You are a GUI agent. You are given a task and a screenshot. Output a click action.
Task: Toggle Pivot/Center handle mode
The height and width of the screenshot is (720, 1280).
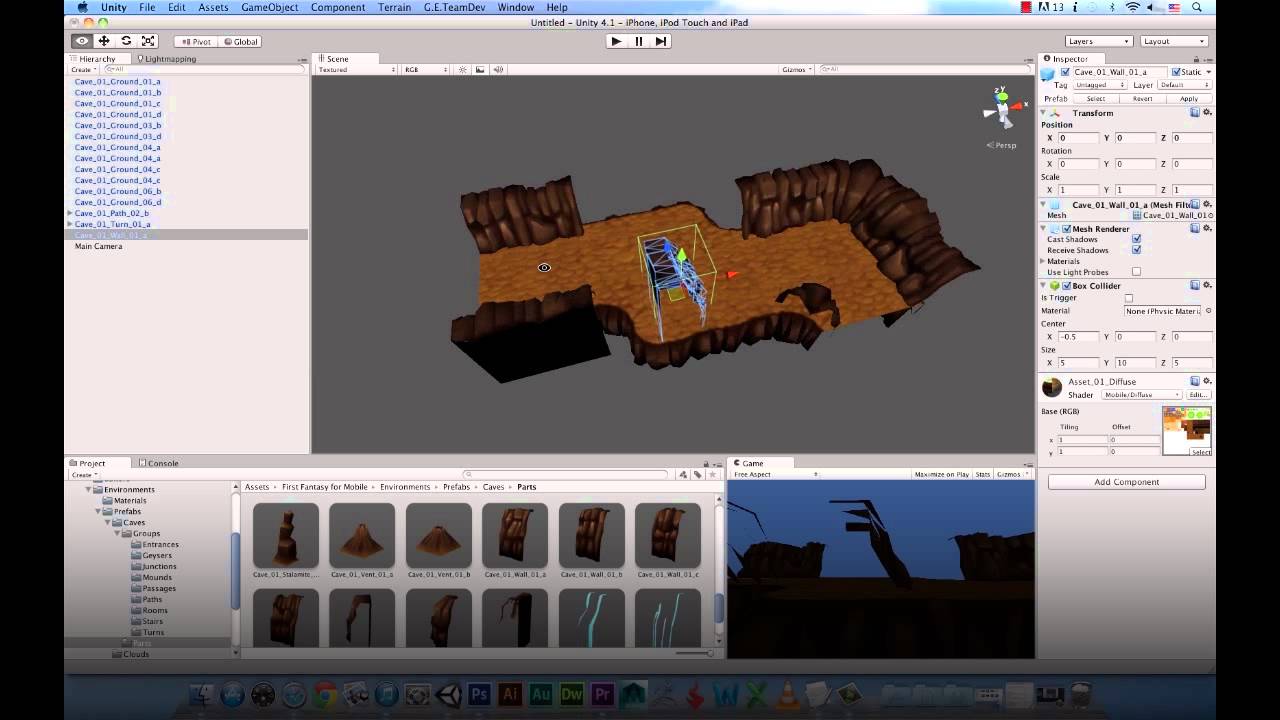(195, 41)
